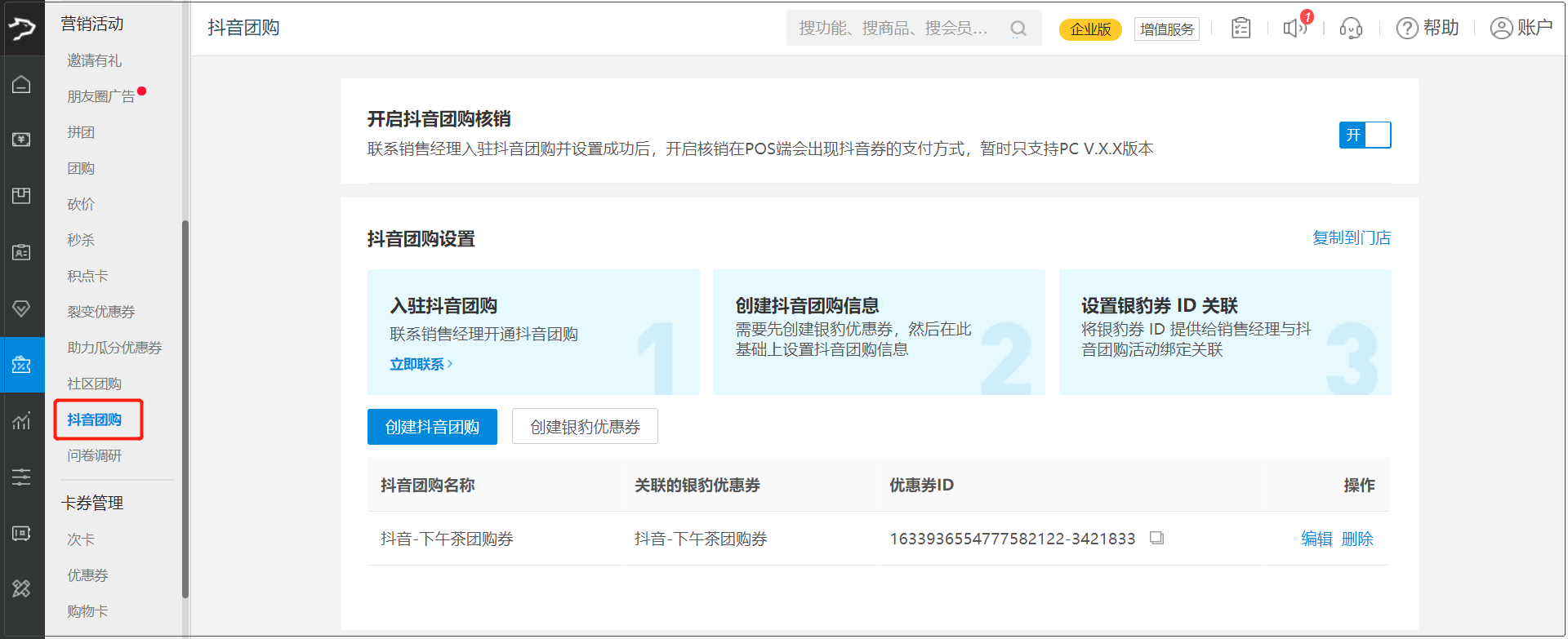
Task: Copy the coupon ID with copy icon
Action: [x=1156, y=538]
